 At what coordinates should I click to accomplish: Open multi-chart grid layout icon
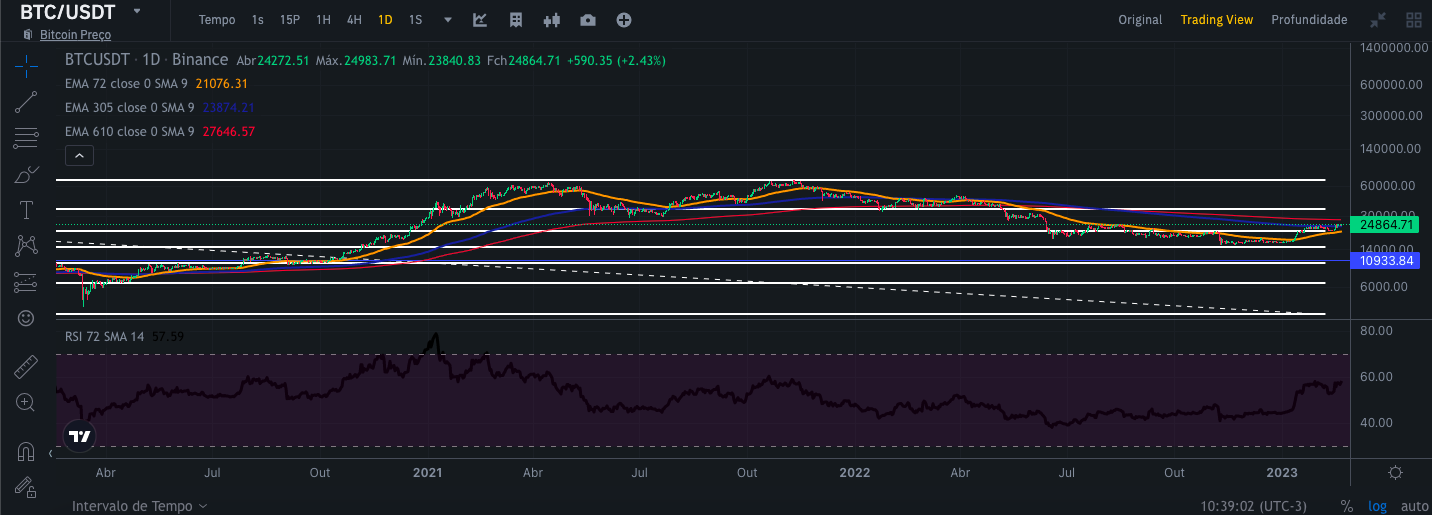pos(1414,20)
